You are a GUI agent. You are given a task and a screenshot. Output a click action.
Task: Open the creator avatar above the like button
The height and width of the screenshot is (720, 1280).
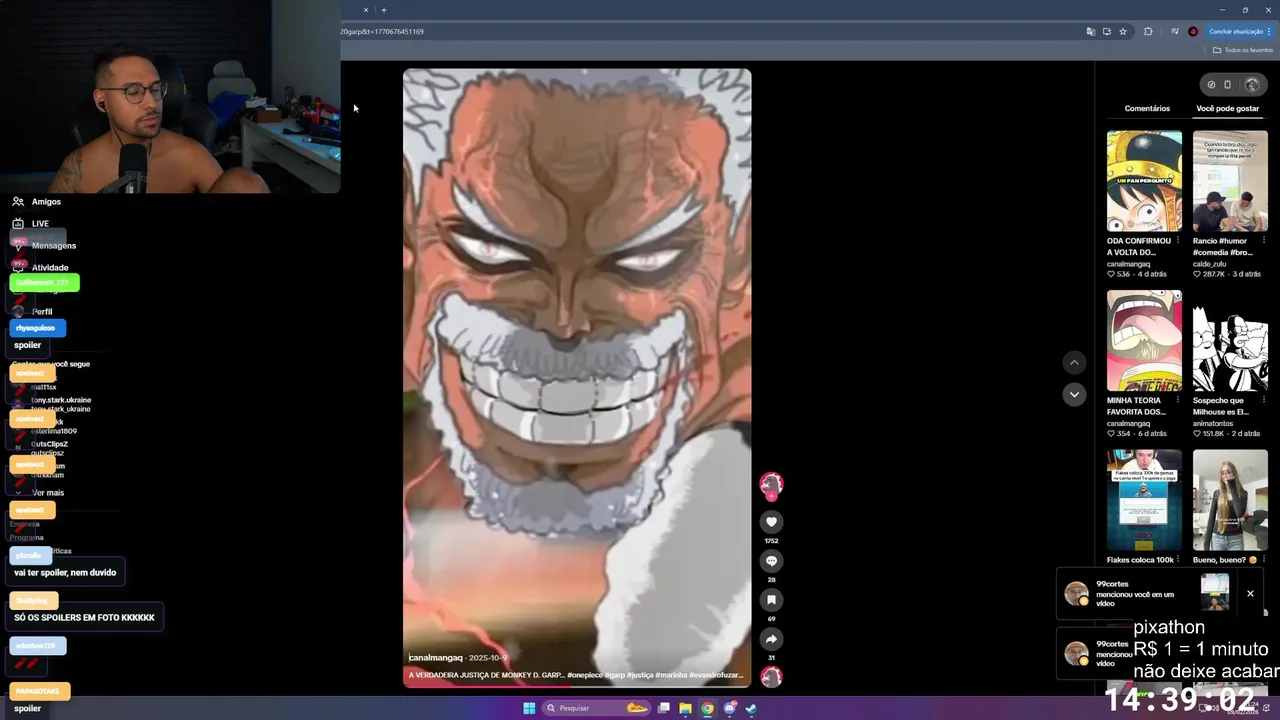(771, 485)
